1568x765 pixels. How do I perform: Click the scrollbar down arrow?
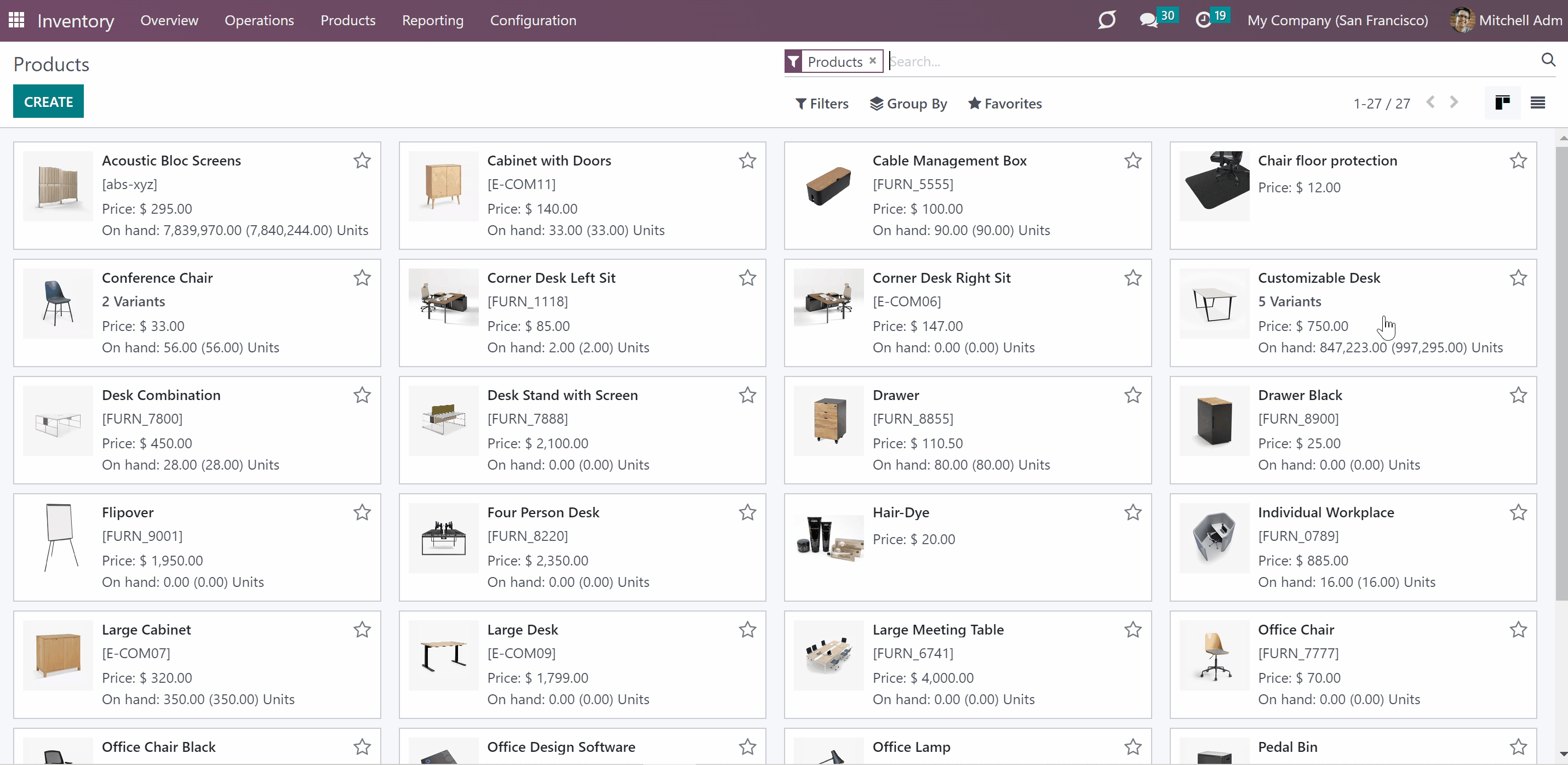coord(1562,755)
